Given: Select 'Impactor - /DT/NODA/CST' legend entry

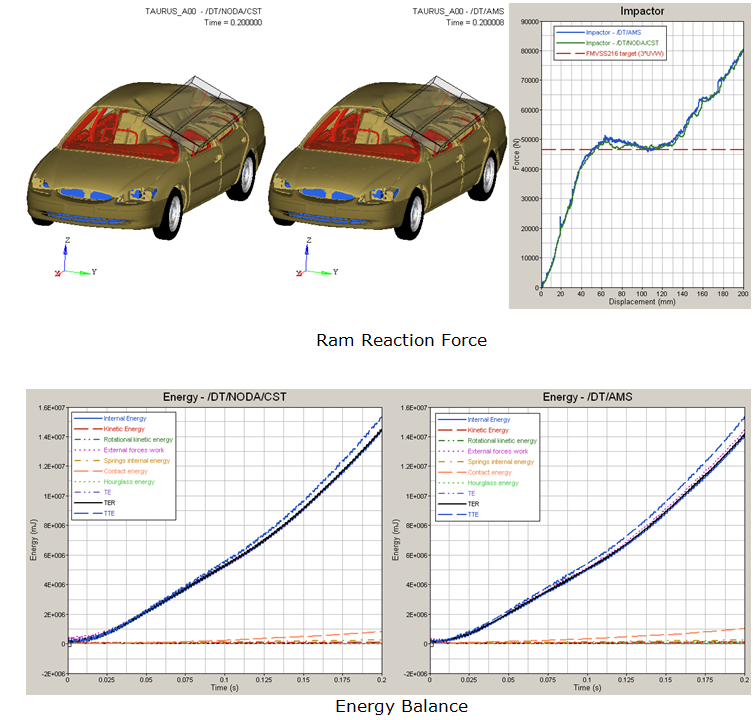Looking at the screenshot, I should coord(624,42).
